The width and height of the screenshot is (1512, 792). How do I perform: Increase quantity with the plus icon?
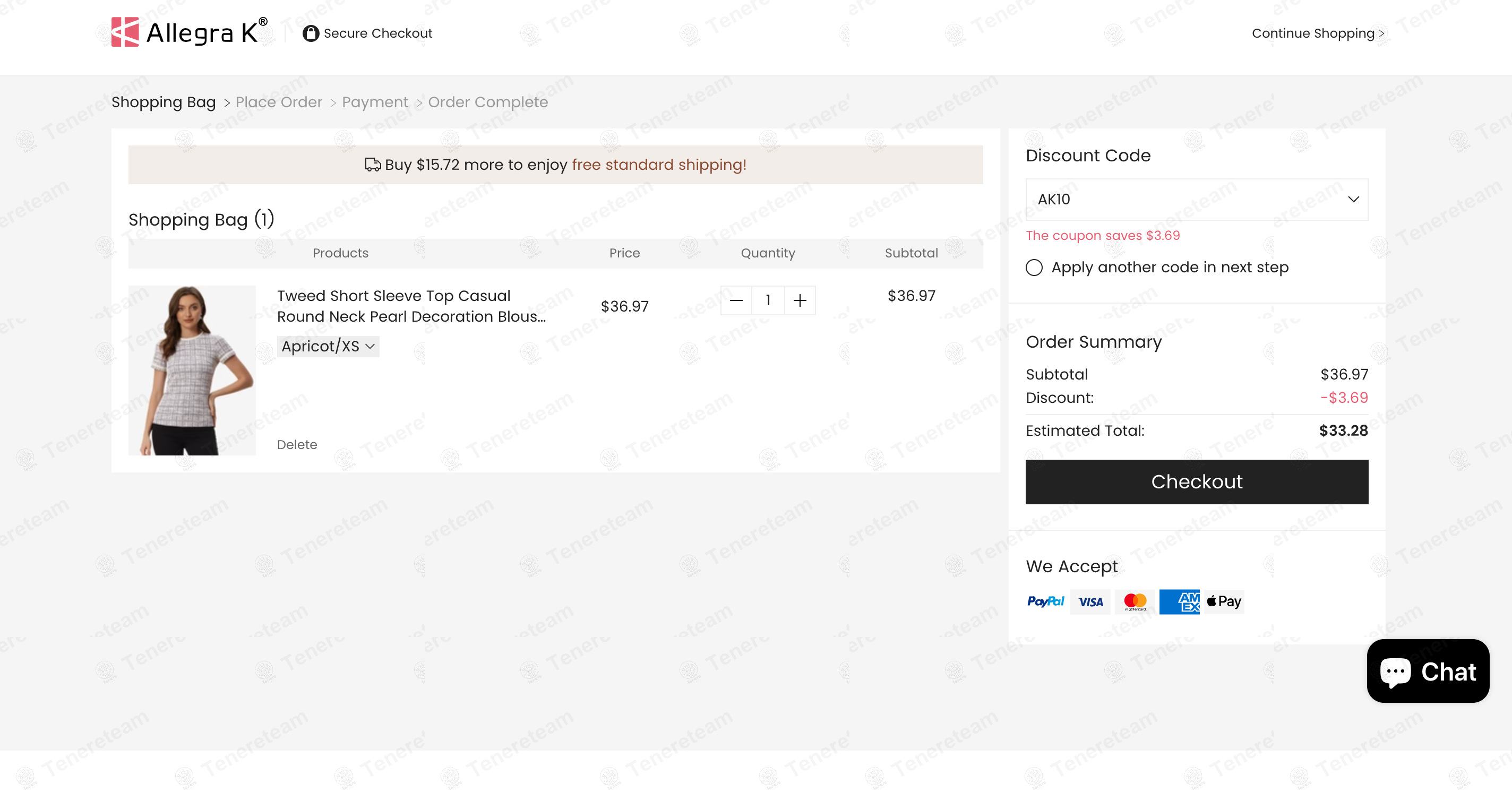coord(800,300)
